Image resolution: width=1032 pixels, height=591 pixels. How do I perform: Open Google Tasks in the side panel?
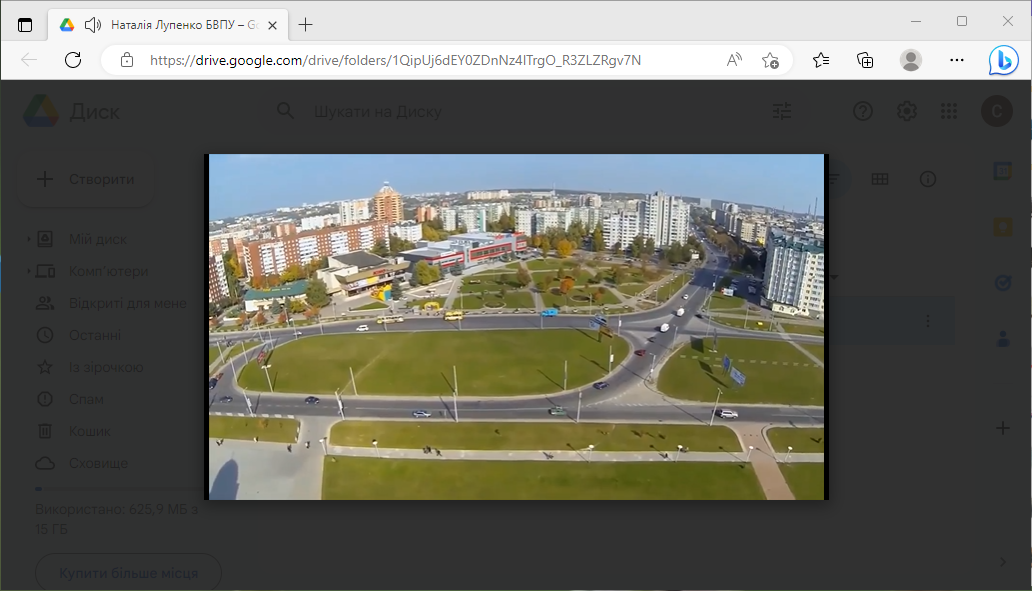(1002, 283)
